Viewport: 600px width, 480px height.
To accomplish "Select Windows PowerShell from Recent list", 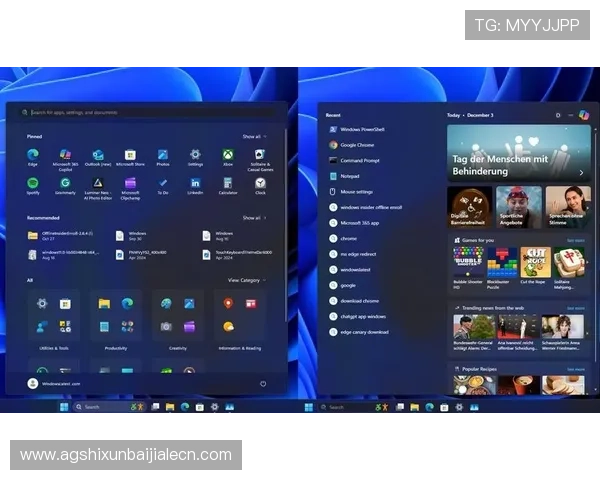I will tap(362, 129).
